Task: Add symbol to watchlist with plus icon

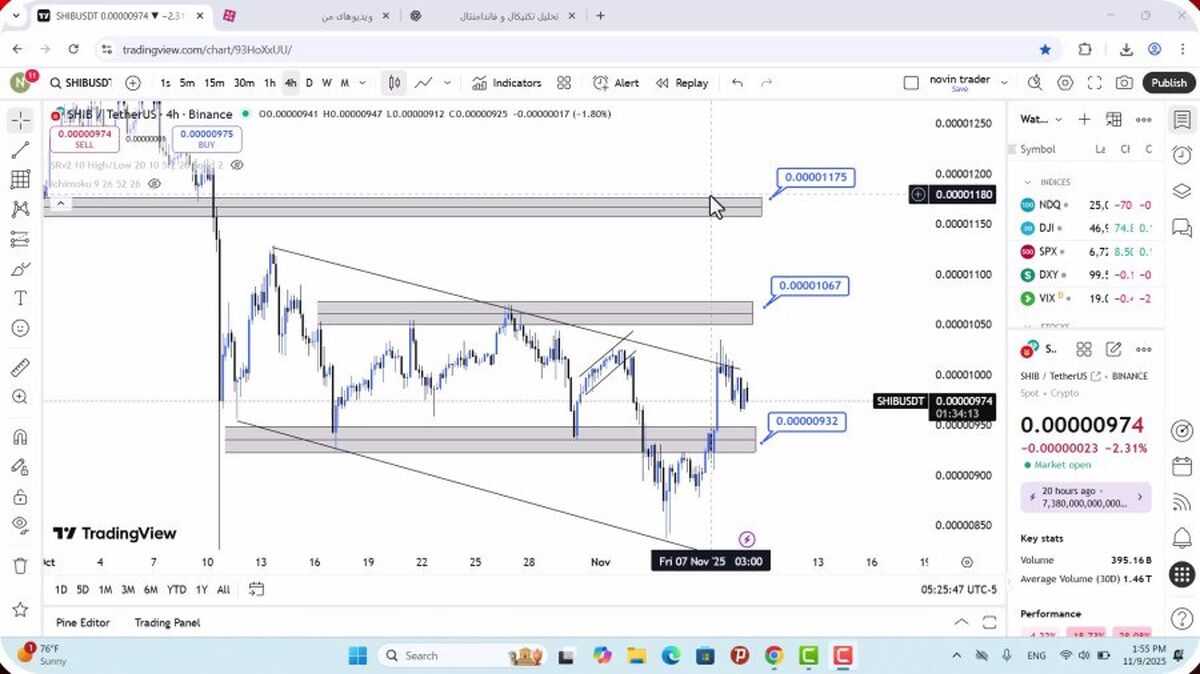Action: pyautogui.click(x=1084, y=119)
